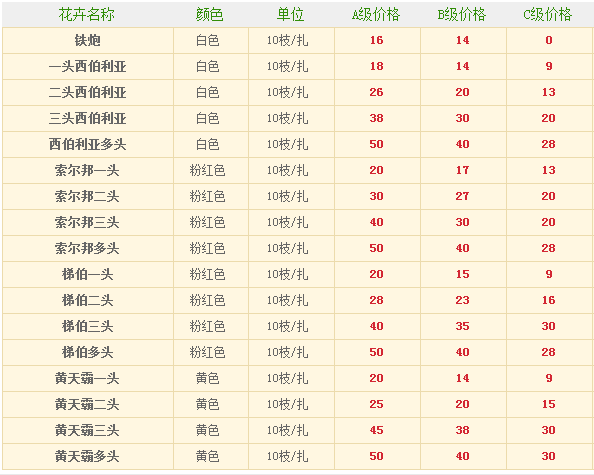The height and width of the screenshot is (475, 594).
Task: Click the A级价格 column header
Action: pyautogui.click(x=376, y=15)
